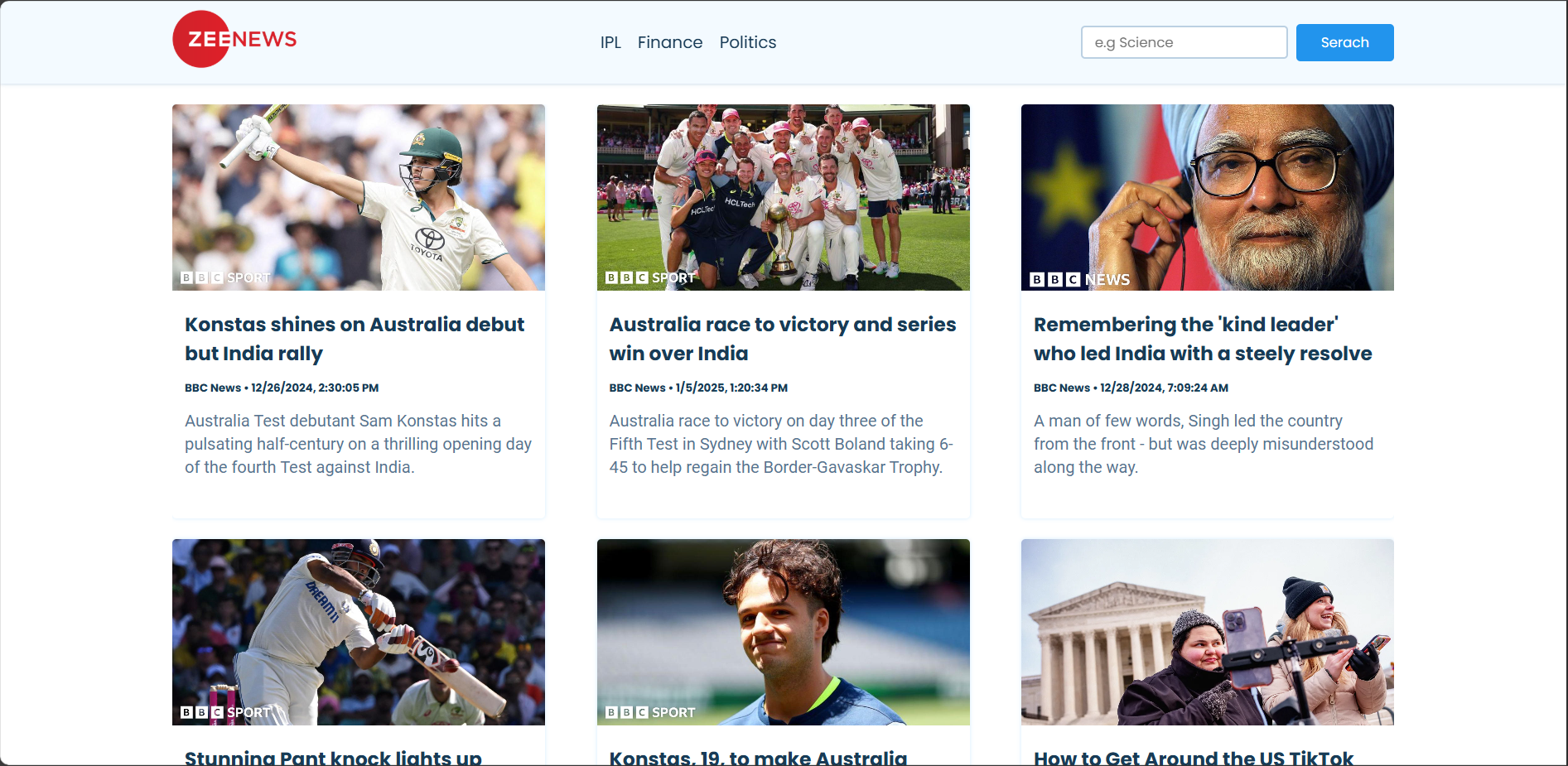Click the Serach button
This screenshot has height=766, width=1568.
coord(1344,42)
